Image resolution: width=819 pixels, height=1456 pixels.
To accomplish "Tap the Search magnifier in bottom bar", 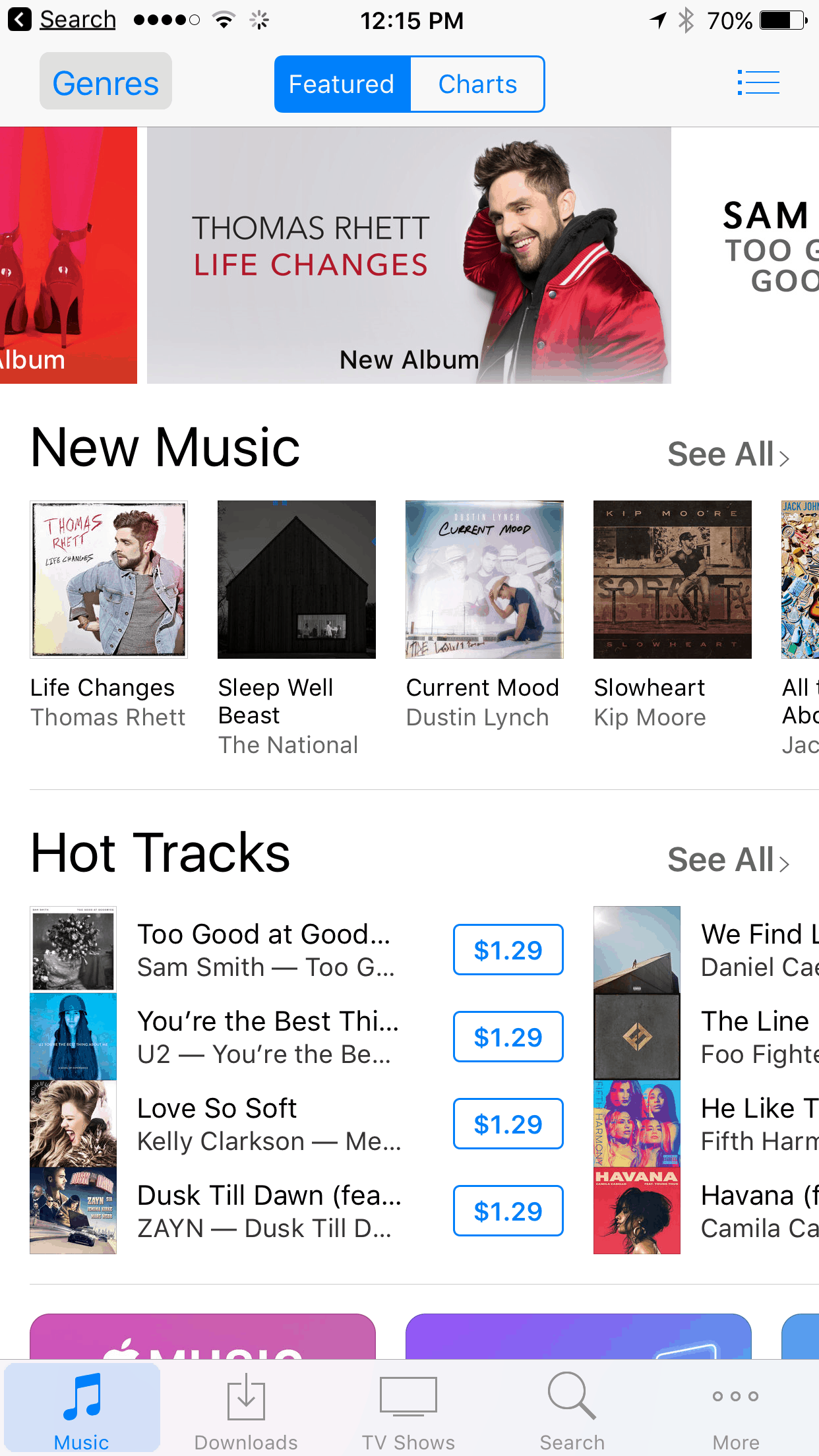I will click(x=572, y=1396).
